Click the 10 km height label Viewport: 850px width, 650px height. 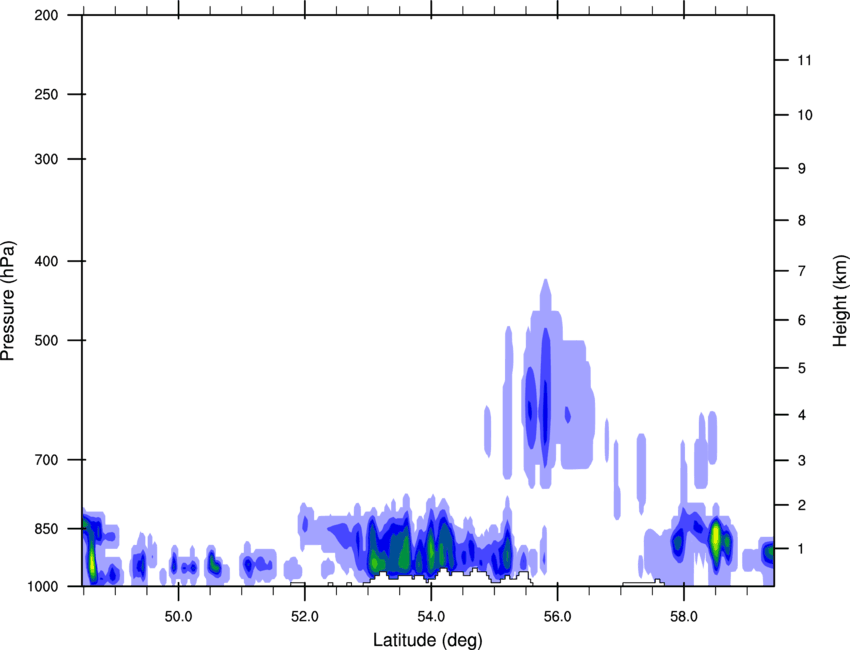point(805,115)
